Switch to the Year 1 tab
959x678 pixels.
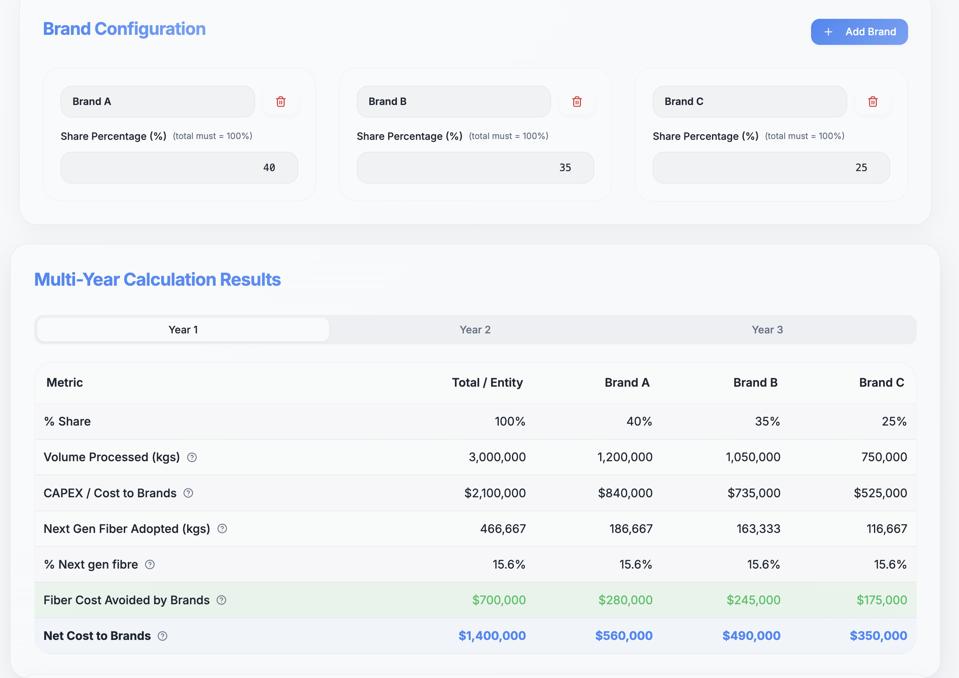(183, 330)
